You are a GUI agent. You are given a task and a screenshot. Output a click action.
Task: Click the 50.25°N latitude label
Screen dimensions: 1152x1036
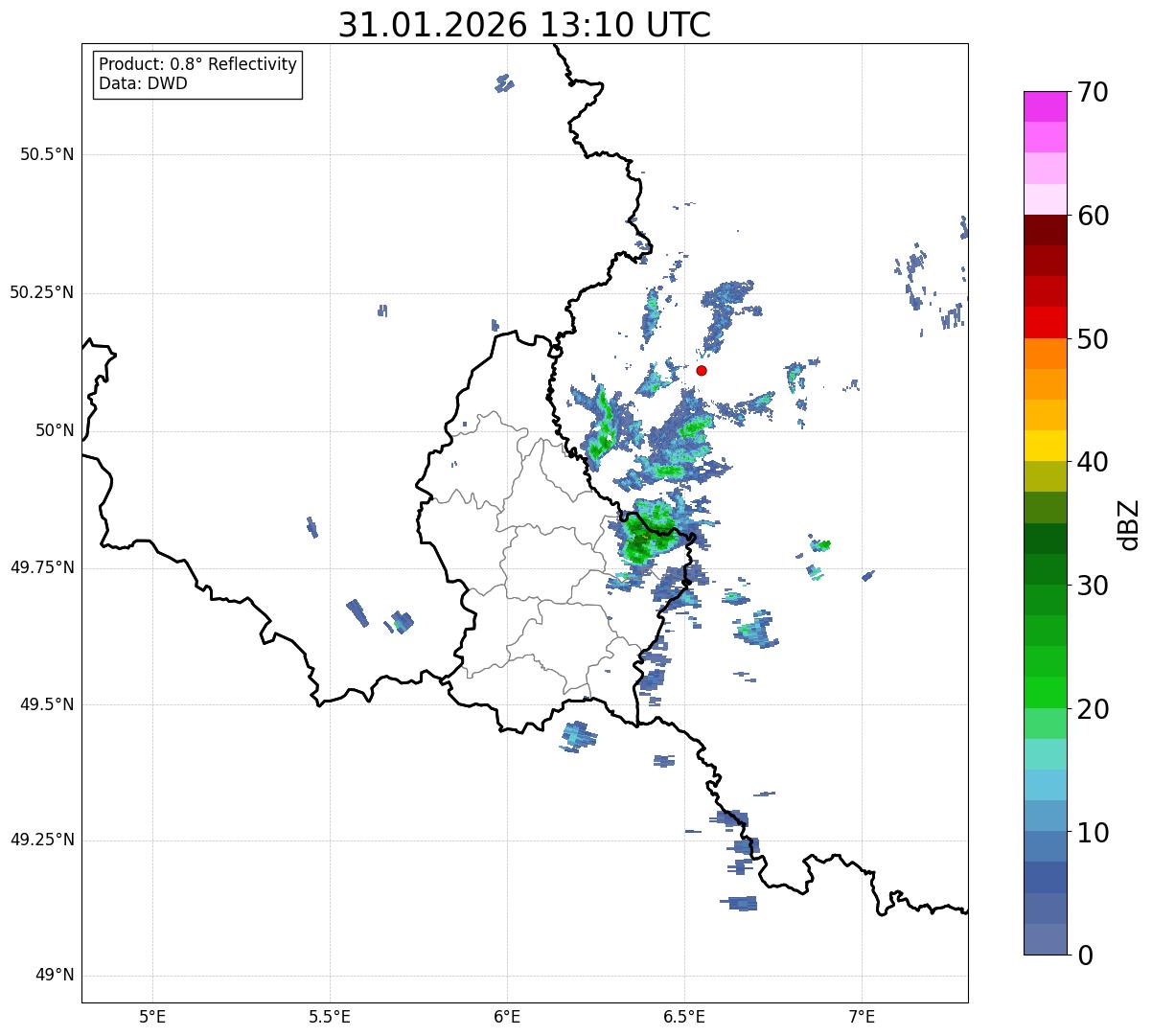point(42,292)
